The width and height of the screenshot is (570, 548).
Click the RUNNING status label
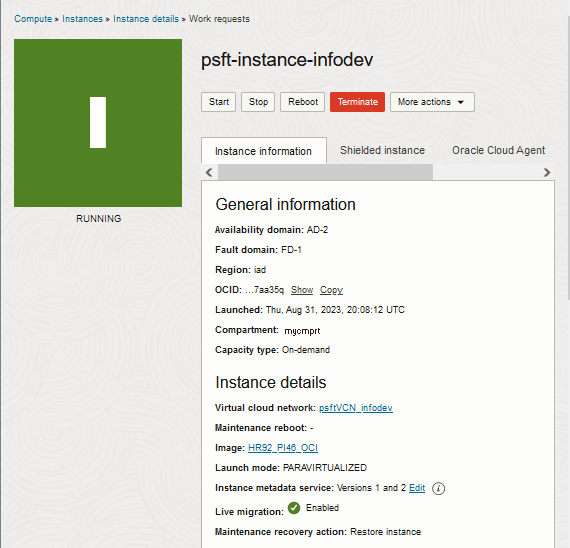pos(99,219)
